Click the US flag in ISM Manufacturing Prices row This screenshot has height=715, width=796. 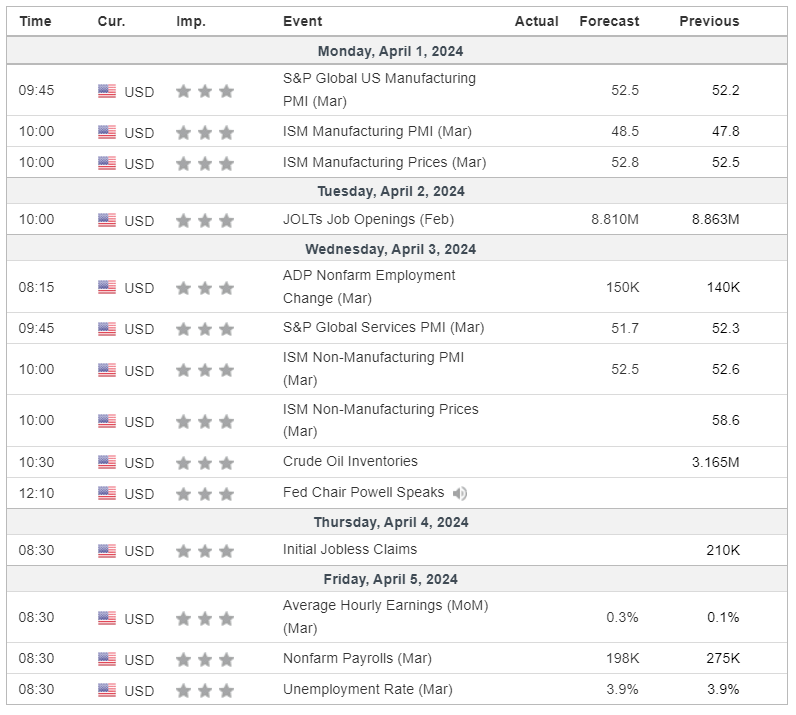tap(107, 163)
